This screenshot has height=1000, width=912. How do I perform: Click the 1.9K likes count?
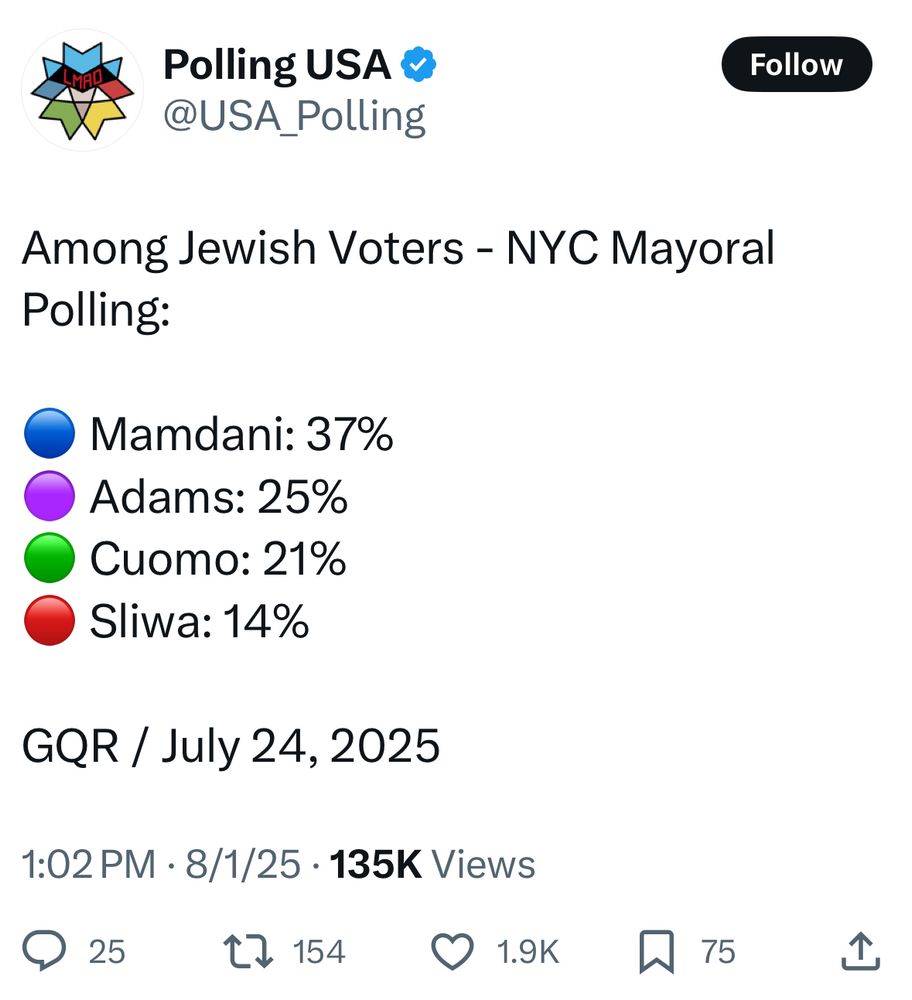click(527, 952)
